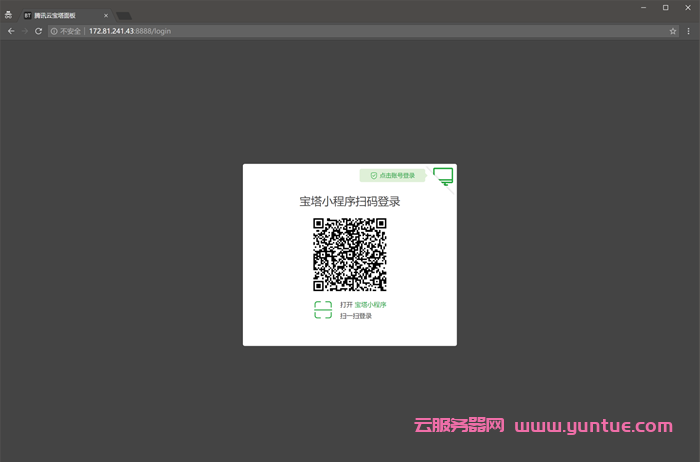Click the not secure info icon

tap(54, 31)
